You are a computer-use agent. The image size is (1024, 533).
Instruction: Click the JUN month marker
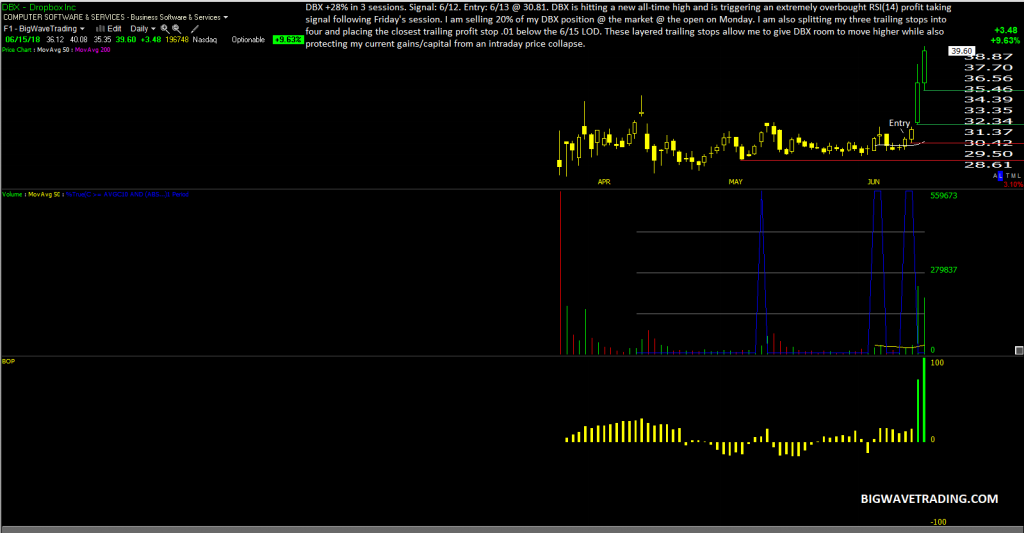pyautogui.click(x=873, y=182)
